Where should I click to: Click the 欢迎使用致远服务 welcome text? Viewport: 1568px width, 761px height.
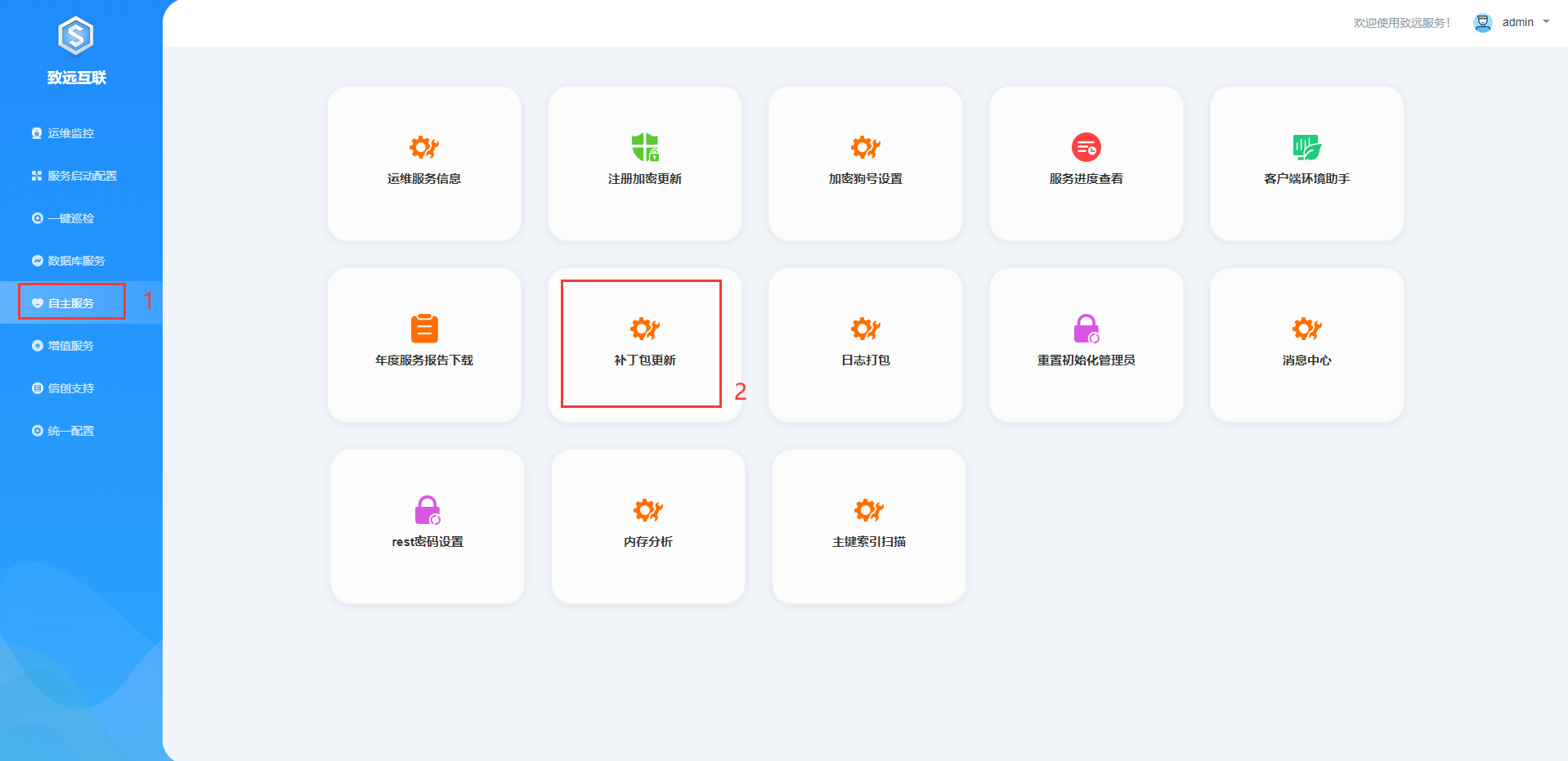(1402, 23)
